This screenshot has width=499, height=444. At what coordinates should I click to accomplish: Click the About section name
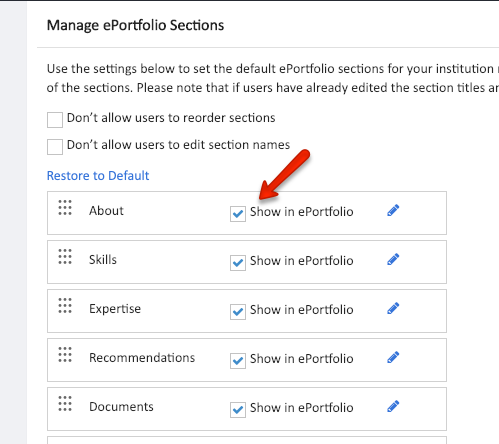pyautogui.click(x=106, y=211)
